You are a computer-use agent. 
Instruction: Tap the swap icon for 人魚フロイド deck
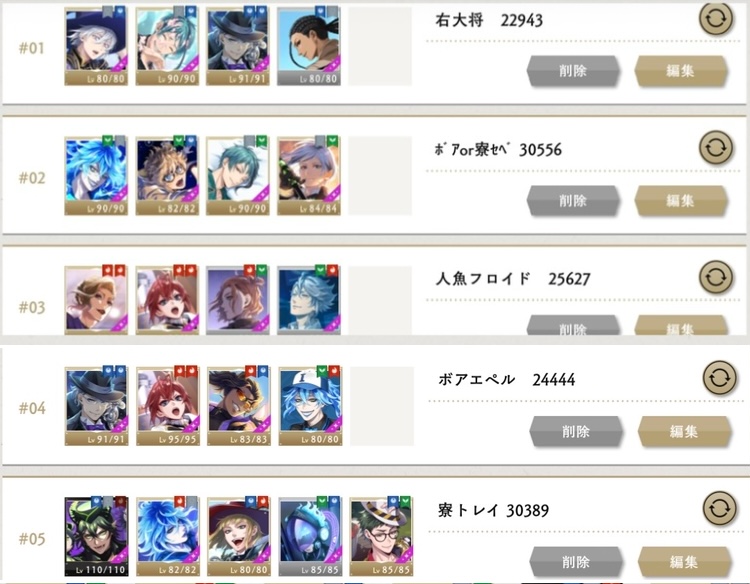[716, 277]
